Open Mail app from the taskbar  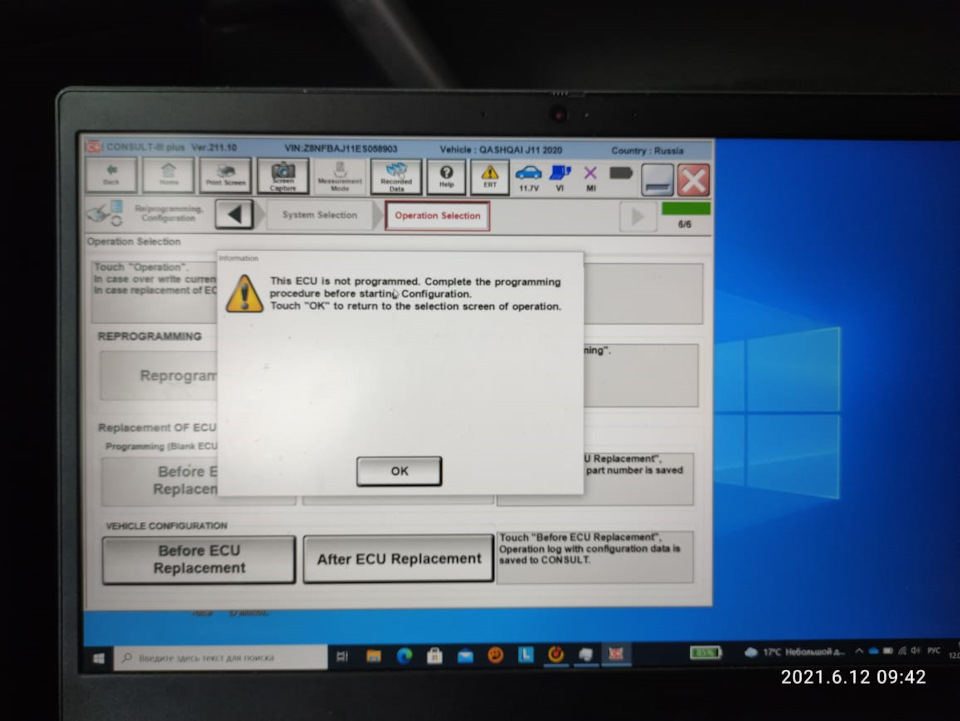(465, 656)
